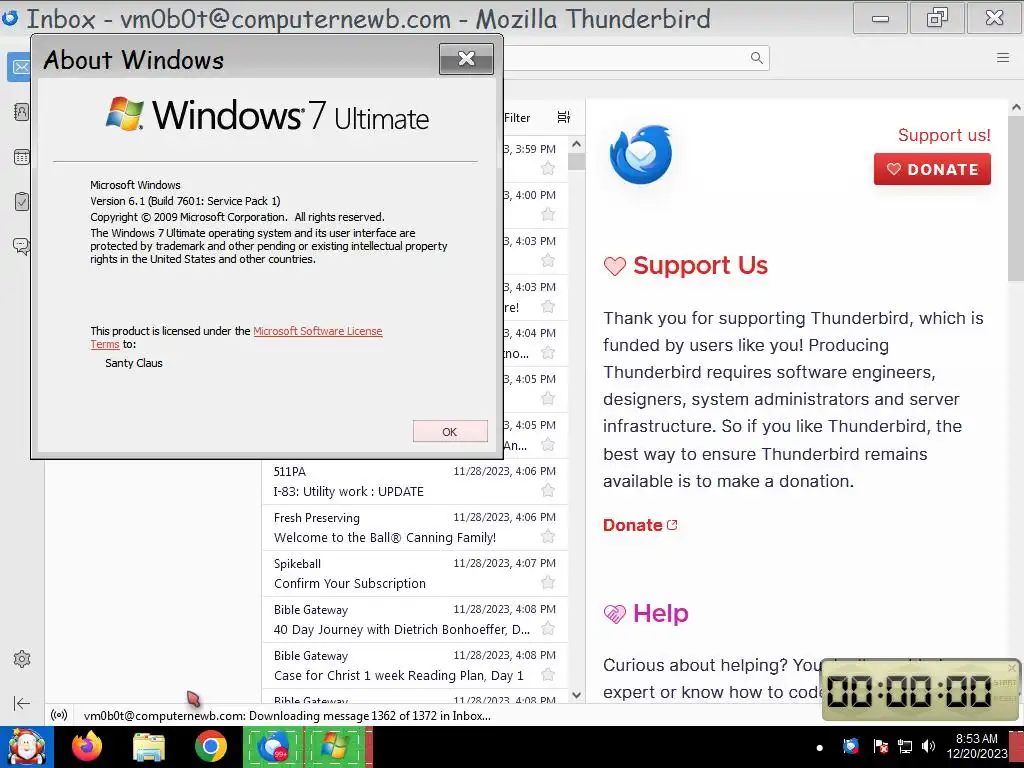Click the red DONATE button

pos(932,169)
